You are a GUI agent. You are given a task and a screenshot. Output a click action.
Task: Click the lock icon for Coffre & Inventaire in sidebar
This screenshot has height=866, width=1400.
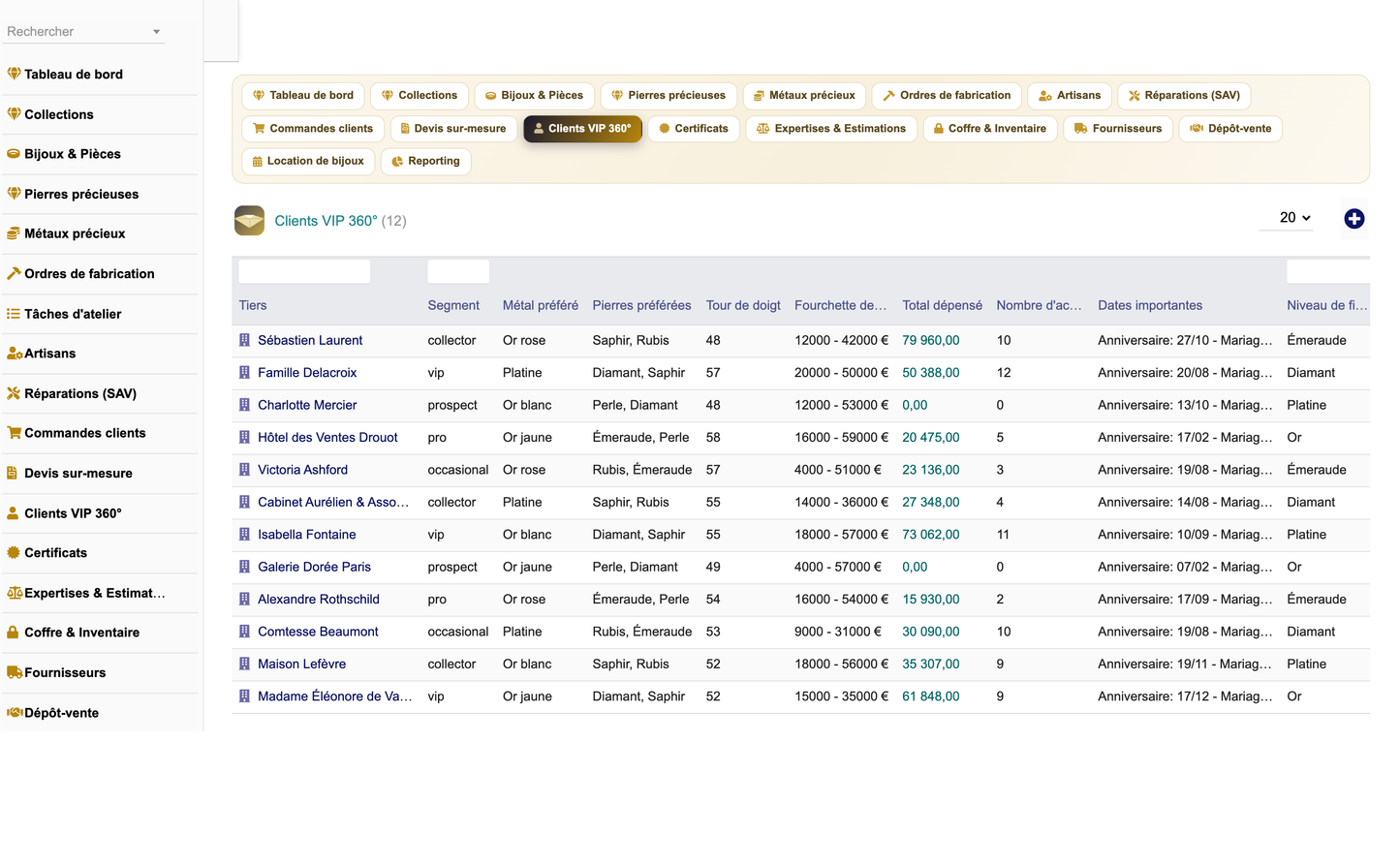pos(13,632)
